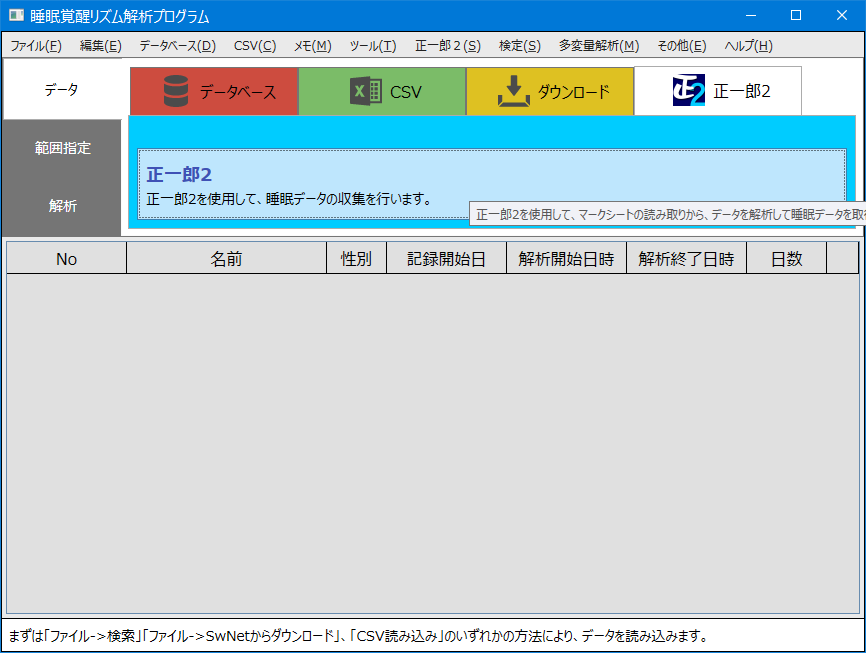This screenshot has height=653, width=866.
Task: Maximize the application window
Action: click(796, 15)
